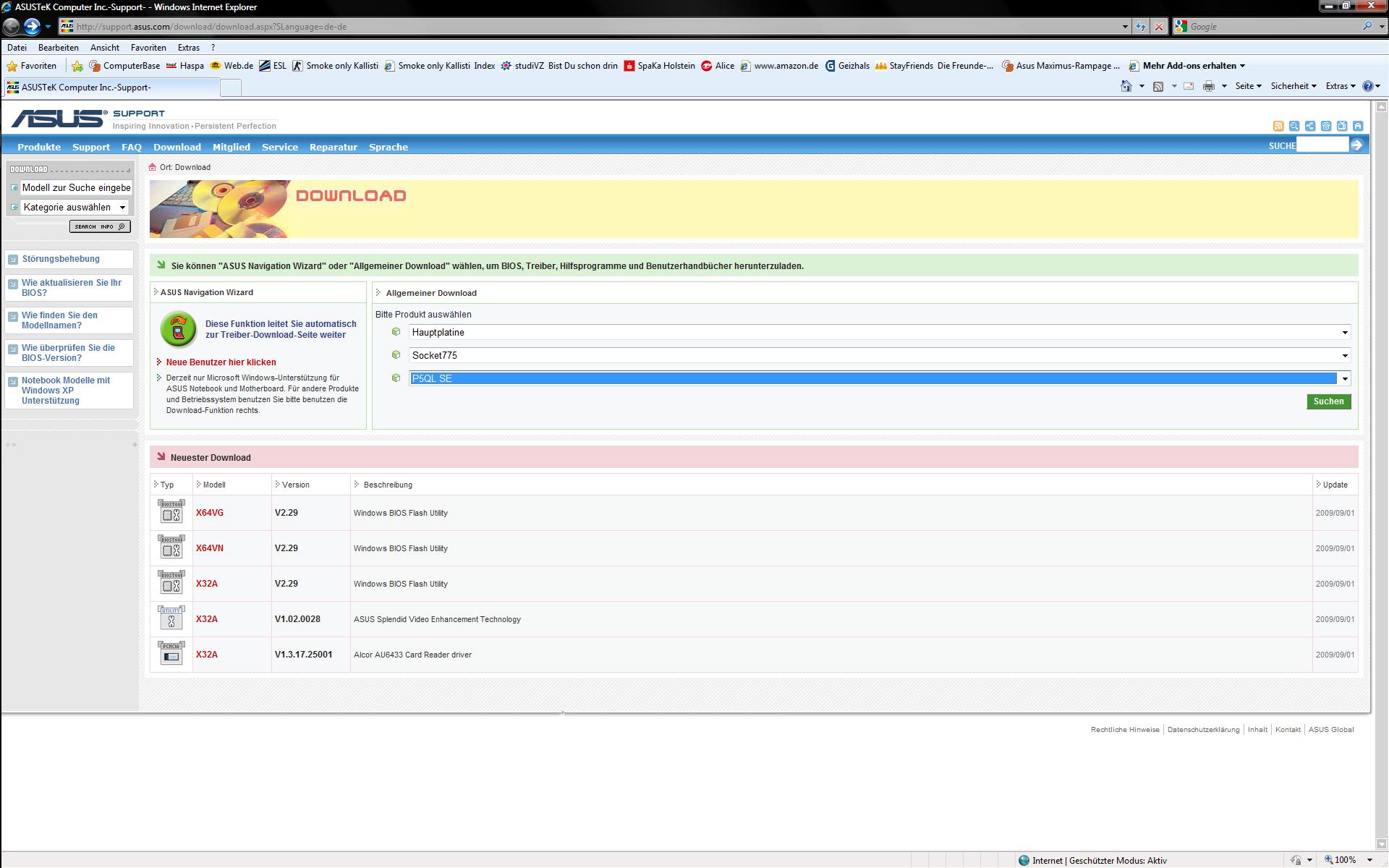
Task: Click the home icon in IE command bar
Action: pos(1126,86)
